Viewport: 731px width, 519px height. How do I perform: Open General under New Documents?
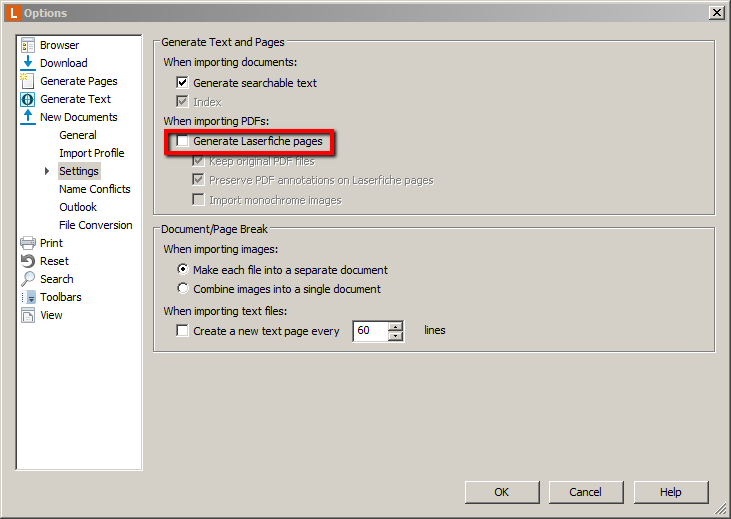pos(78,135)
